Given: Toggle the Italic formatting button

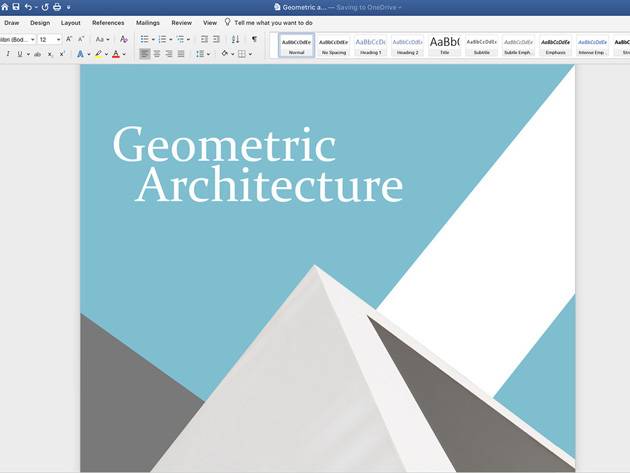Looking at the screenshot, I should (8, 54).
